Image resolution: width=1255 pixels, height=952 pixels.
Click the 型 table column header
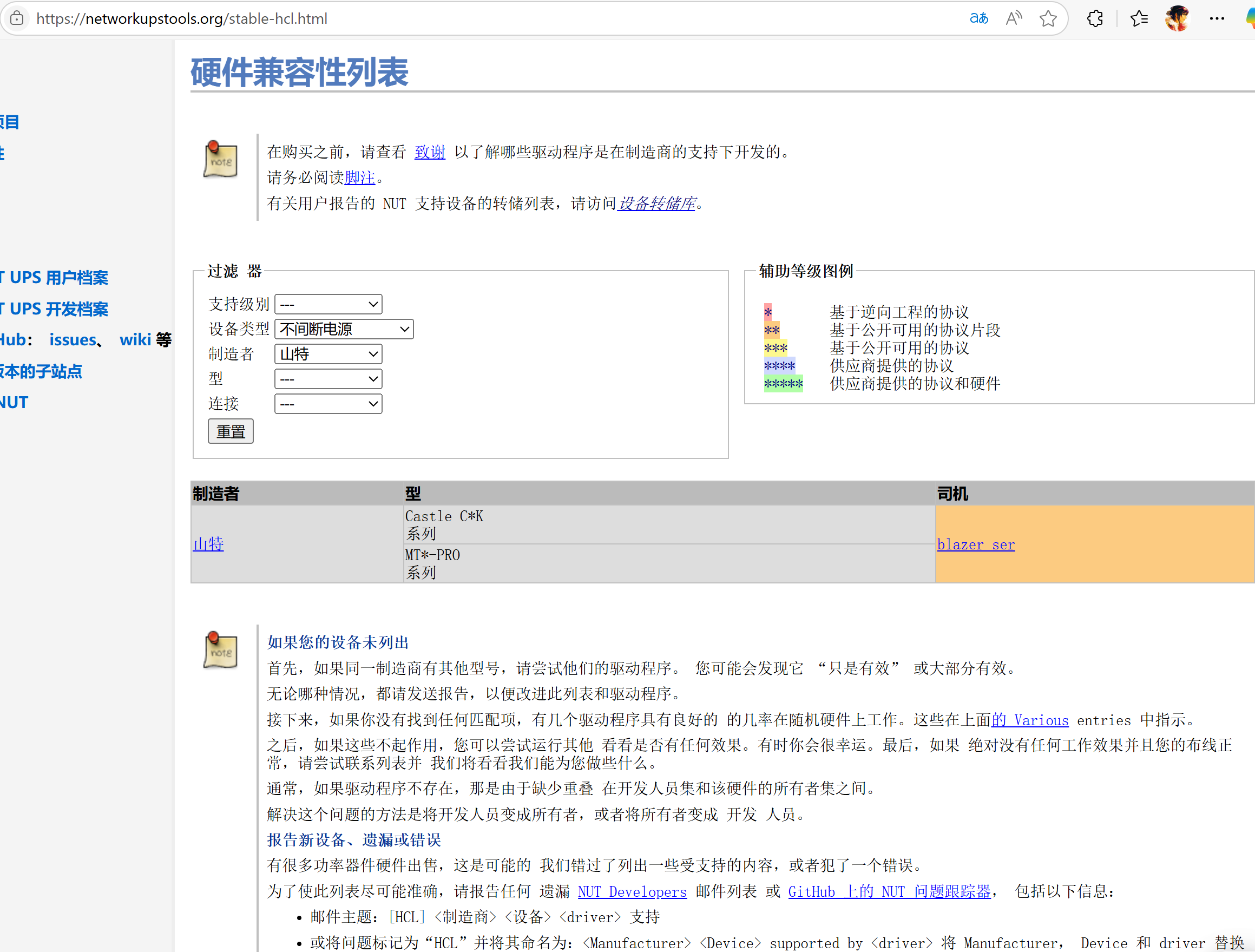(669, 494)
